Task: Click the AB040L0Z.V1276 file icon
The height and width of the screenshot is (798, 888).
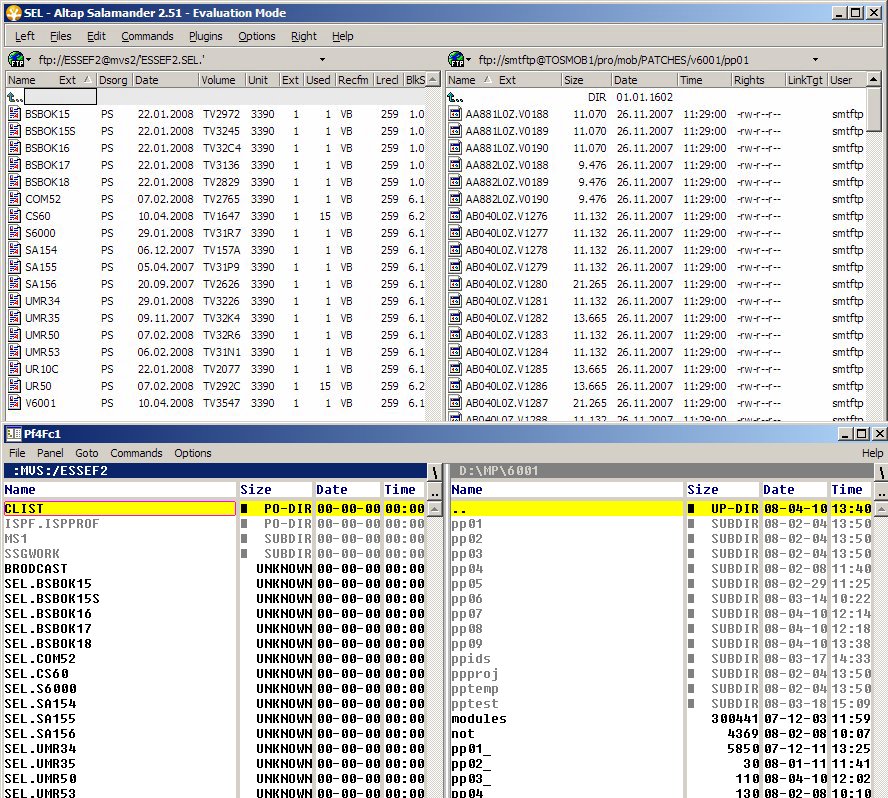Action: click(x=455, y=216)
